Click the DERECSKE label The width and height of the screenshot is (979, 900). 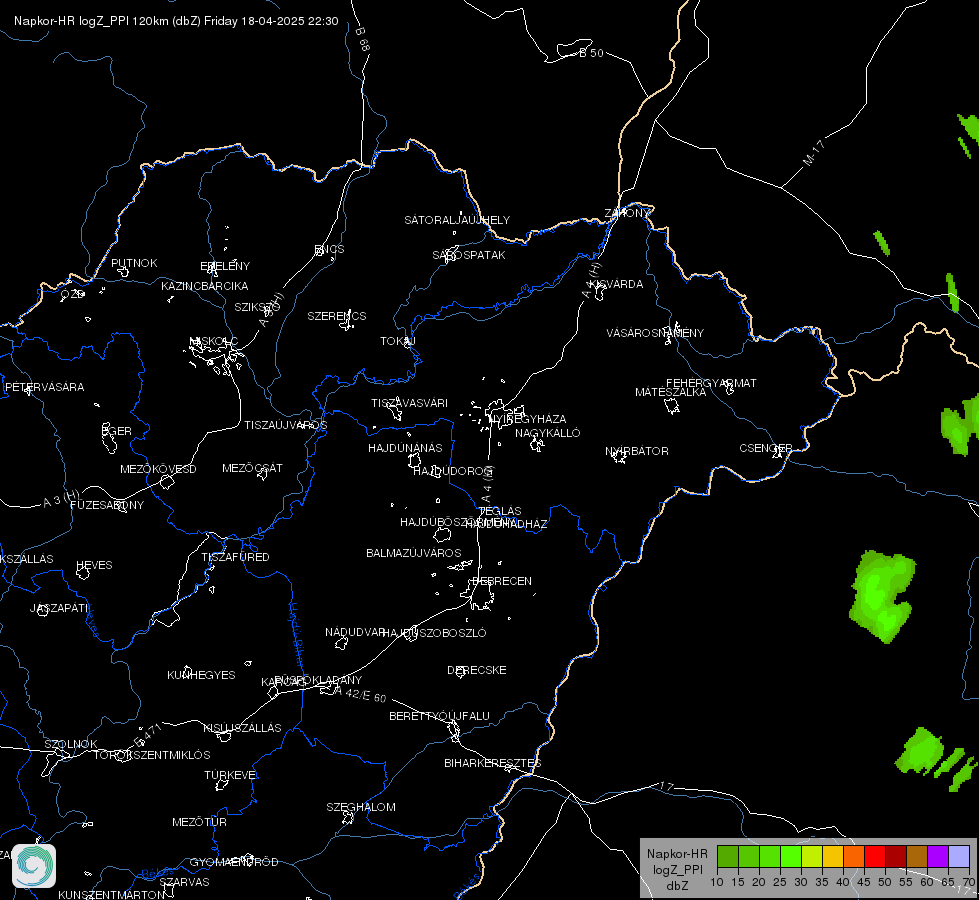[x=476, y=670]
